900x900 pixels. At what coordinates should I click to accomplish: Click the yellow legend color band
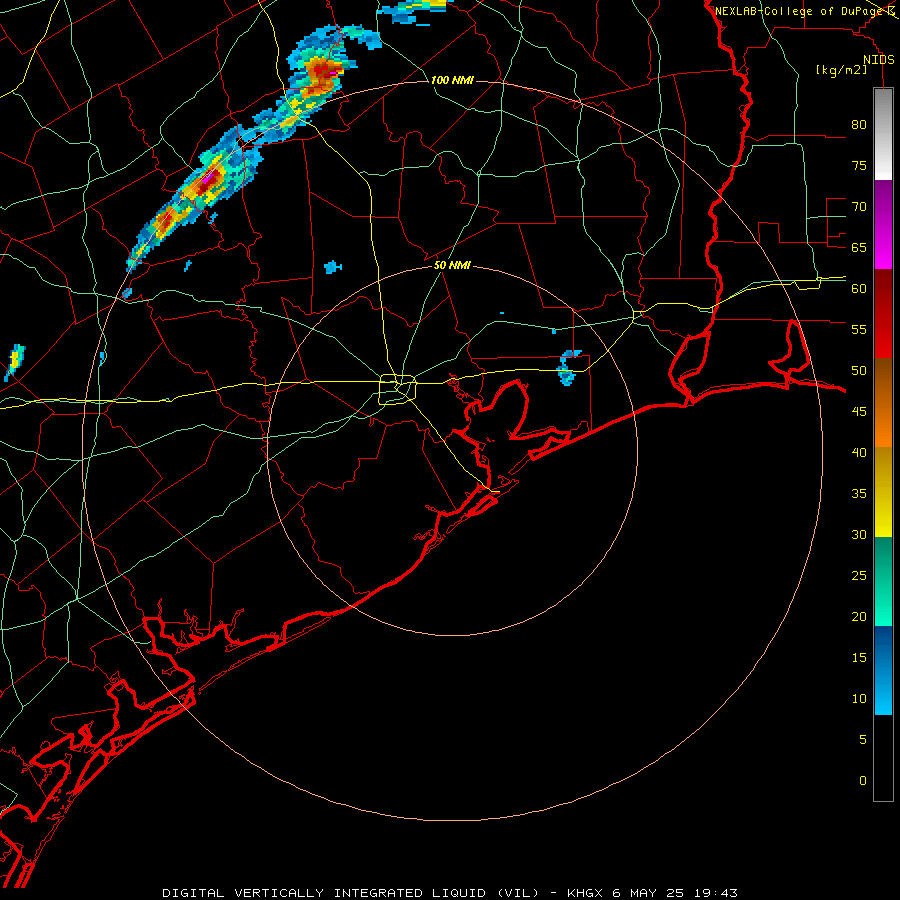(x=883, y=492)
